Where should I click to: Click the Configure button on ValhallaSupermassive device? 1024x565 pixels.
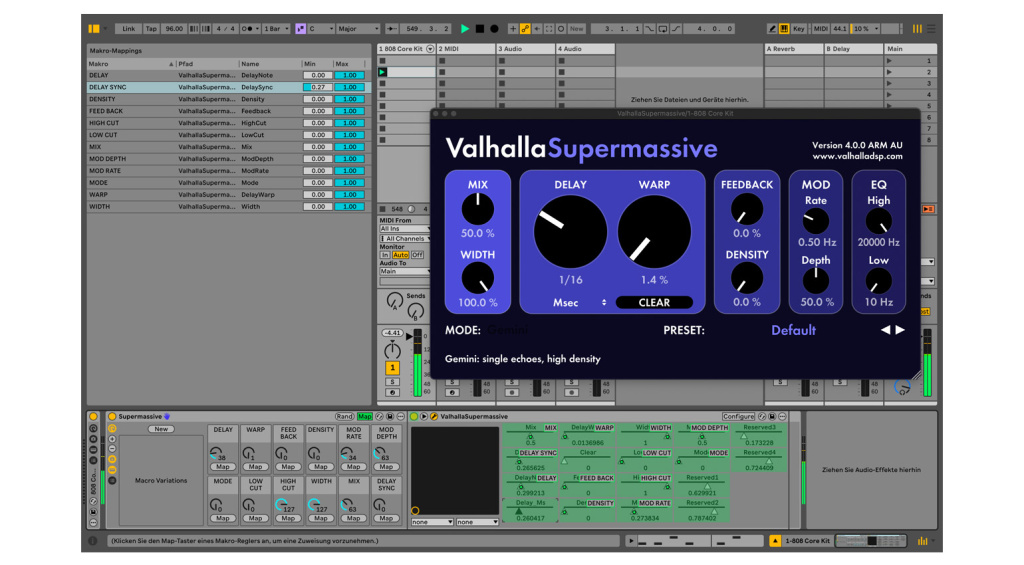739,416
